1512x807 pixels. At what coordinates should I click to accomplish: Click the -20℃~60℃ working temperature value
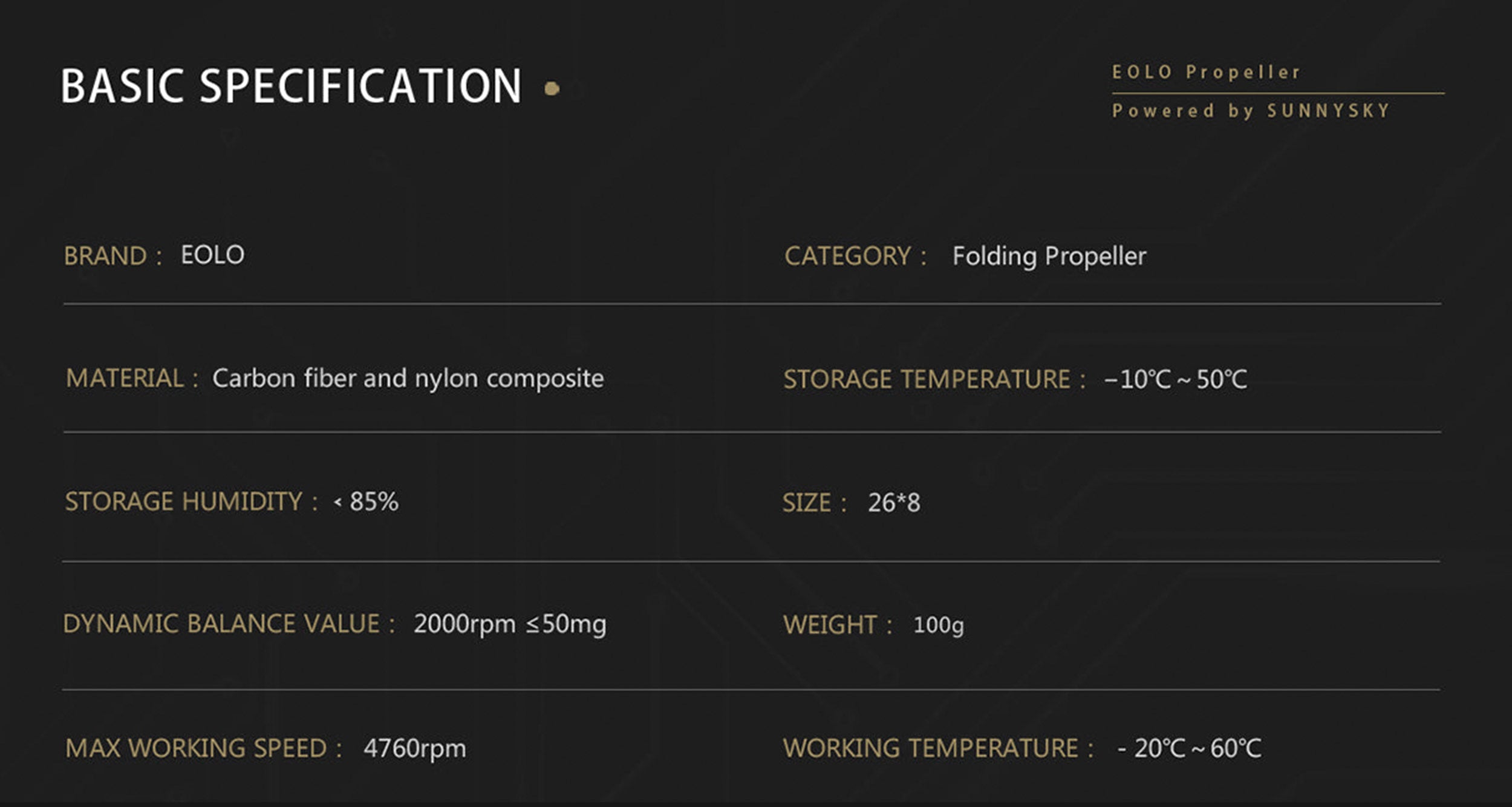1189,749
